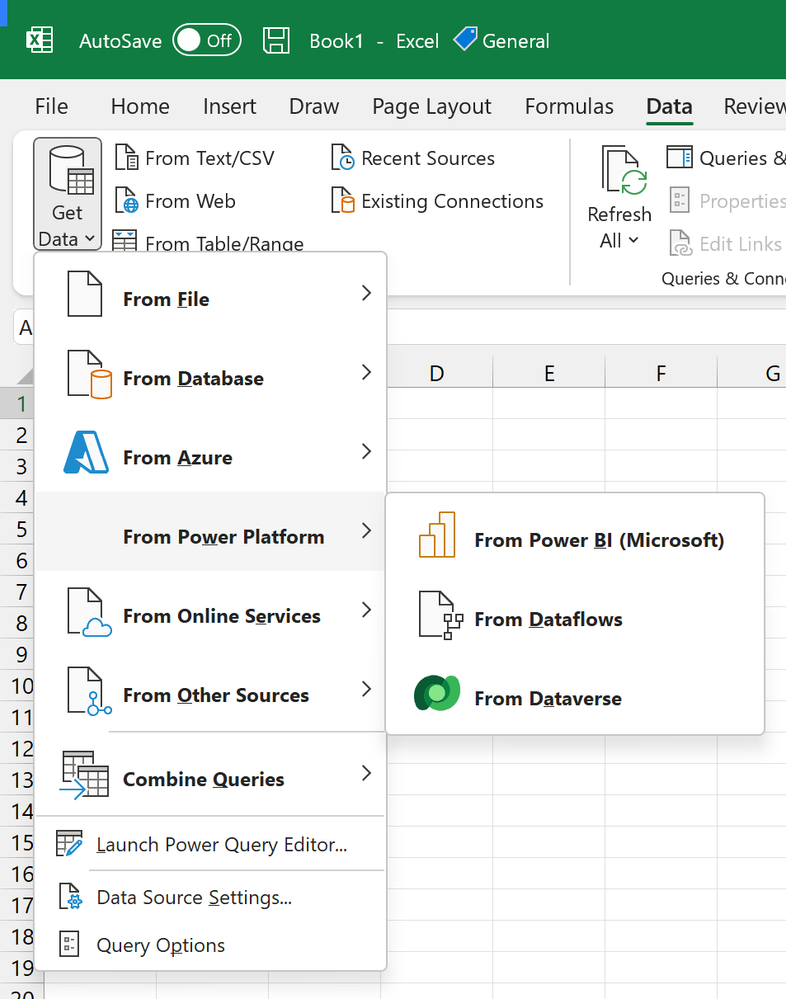Click the Data Source Settings gear icon
786x999 pixels.
coord(70,896)
